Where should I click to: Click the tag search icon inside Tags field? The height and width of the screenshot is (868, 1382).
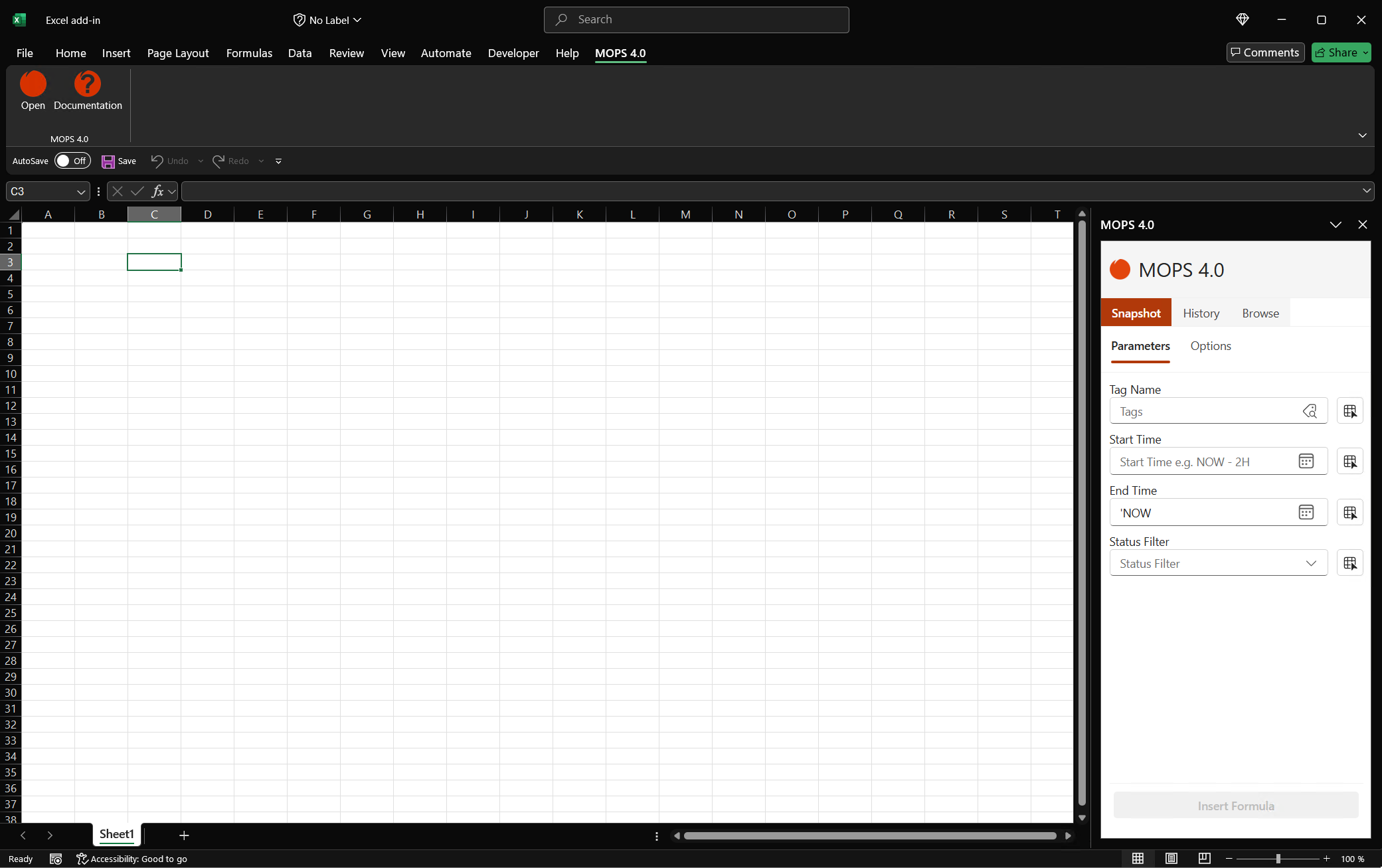[x=1310, y=411]
